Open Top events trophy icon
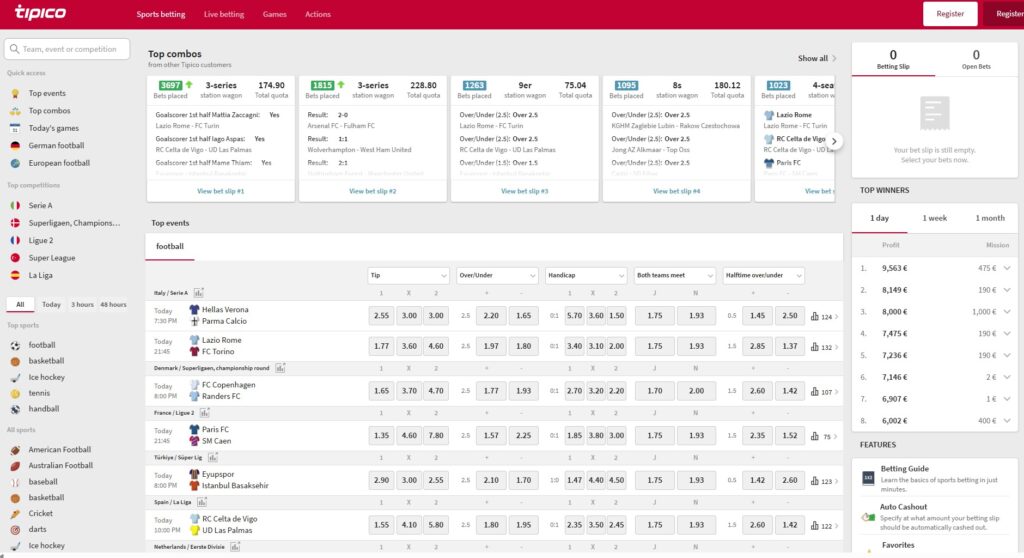 pyautogui.click(x=15, y=93)
